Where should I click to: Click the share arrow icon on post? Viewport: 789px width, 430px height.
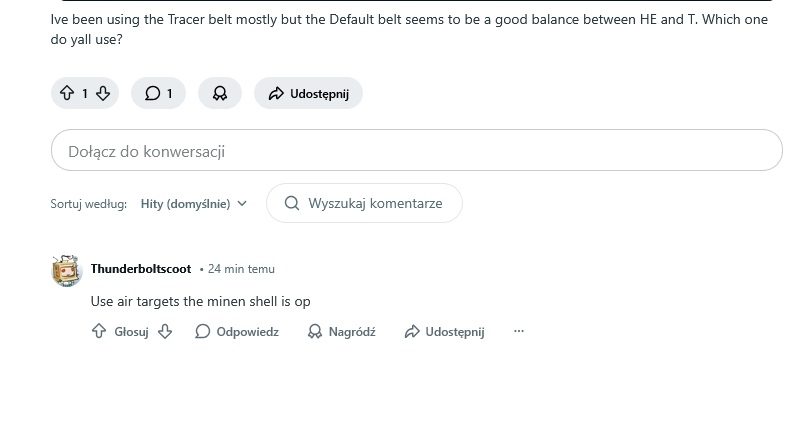click(x=275, y=93)
